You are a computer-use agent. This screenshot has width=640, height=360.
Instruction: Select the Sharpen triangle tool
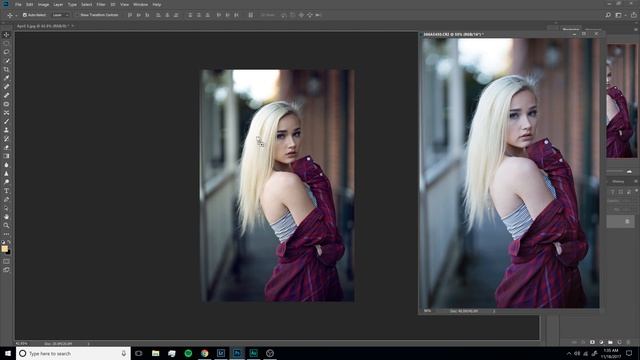[6, 173]
